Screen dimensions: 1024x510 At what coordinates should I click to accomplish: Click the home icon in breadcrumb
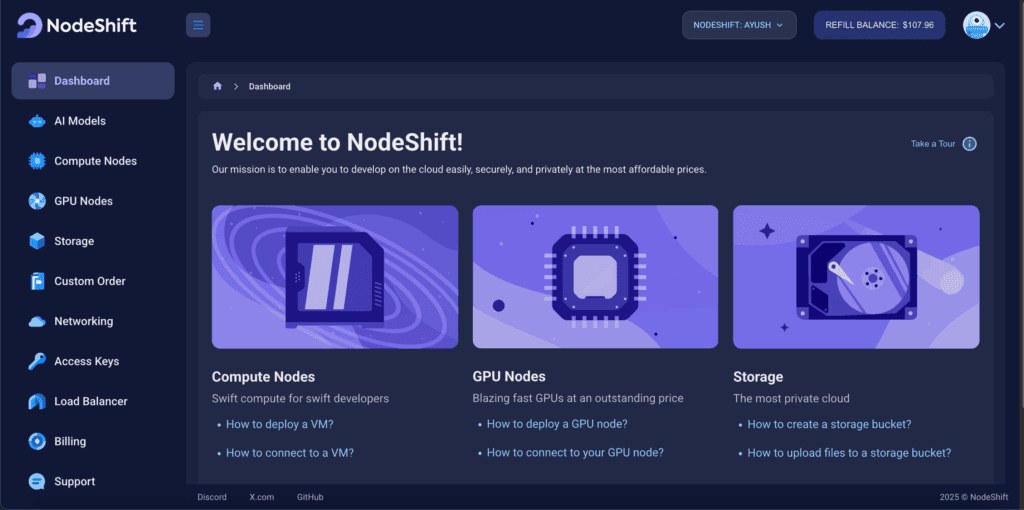[217, 86]
